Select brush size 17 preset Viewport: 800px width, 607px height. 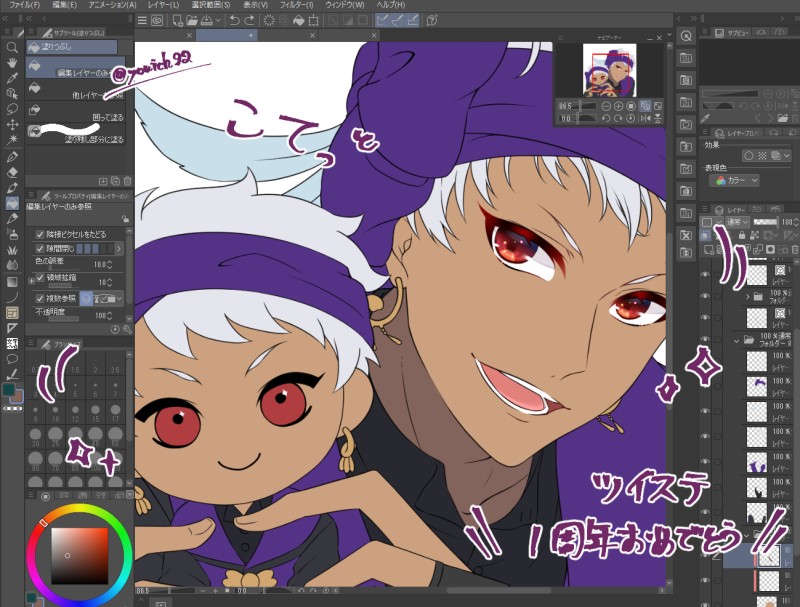[x=115, y=412]
